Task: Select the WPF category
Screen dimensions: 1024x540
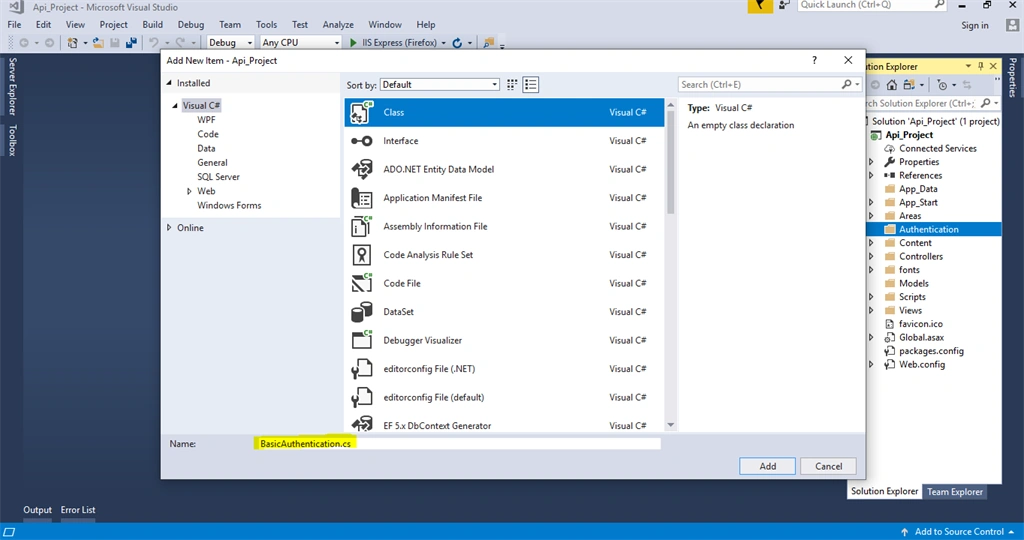Action: pos(206,119)
